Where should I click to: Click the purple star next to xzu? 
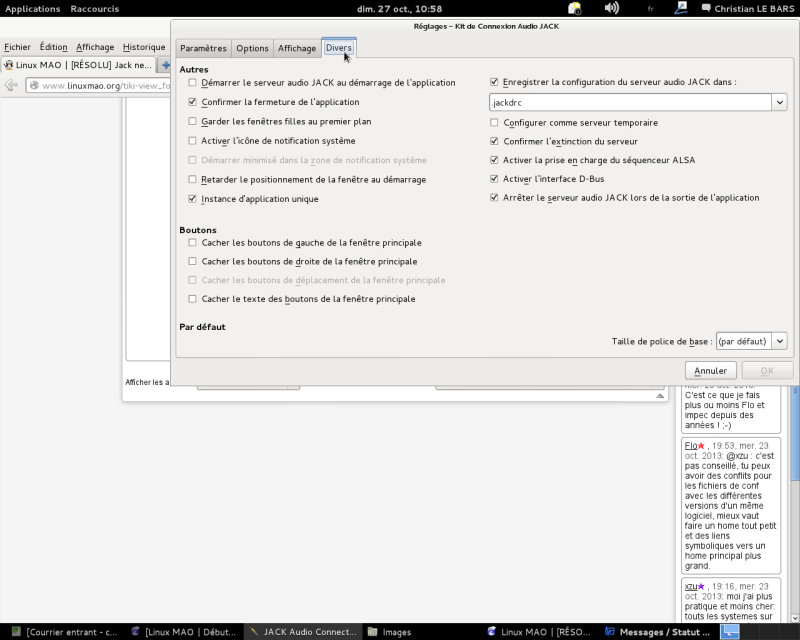click(x=701, y=586)
